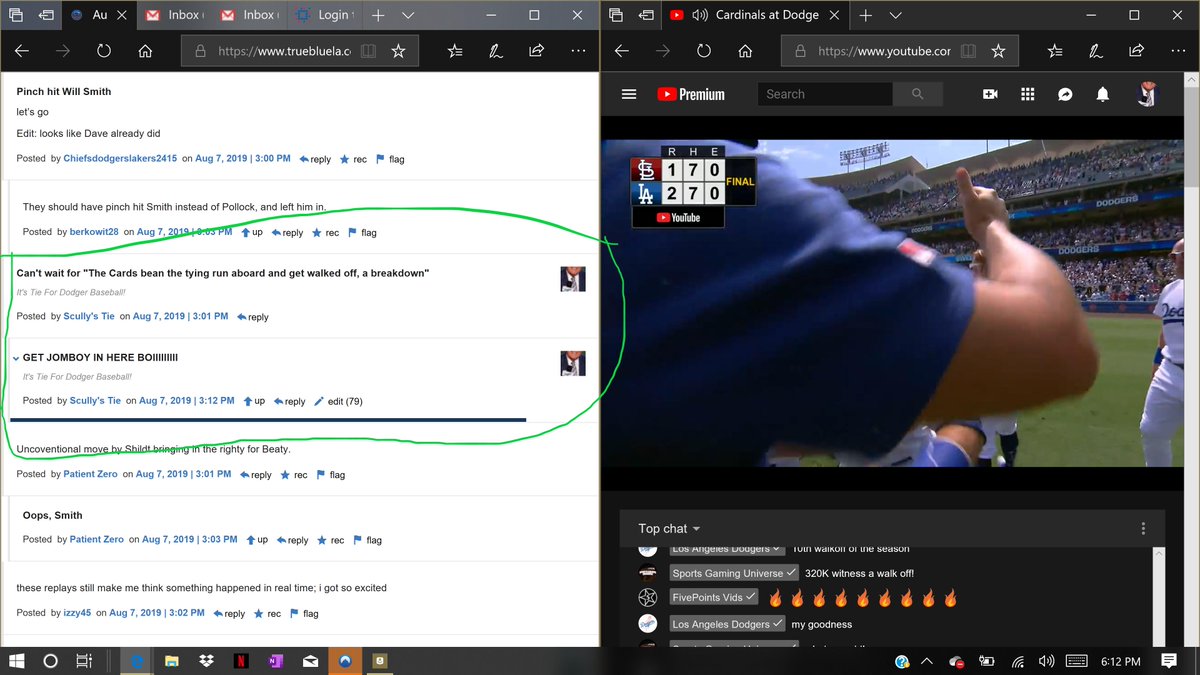Viewport: 1200px width, 675px height.
Task: Click the Cardinals at Dodgers video player
Action: click(x=891, y=303)
